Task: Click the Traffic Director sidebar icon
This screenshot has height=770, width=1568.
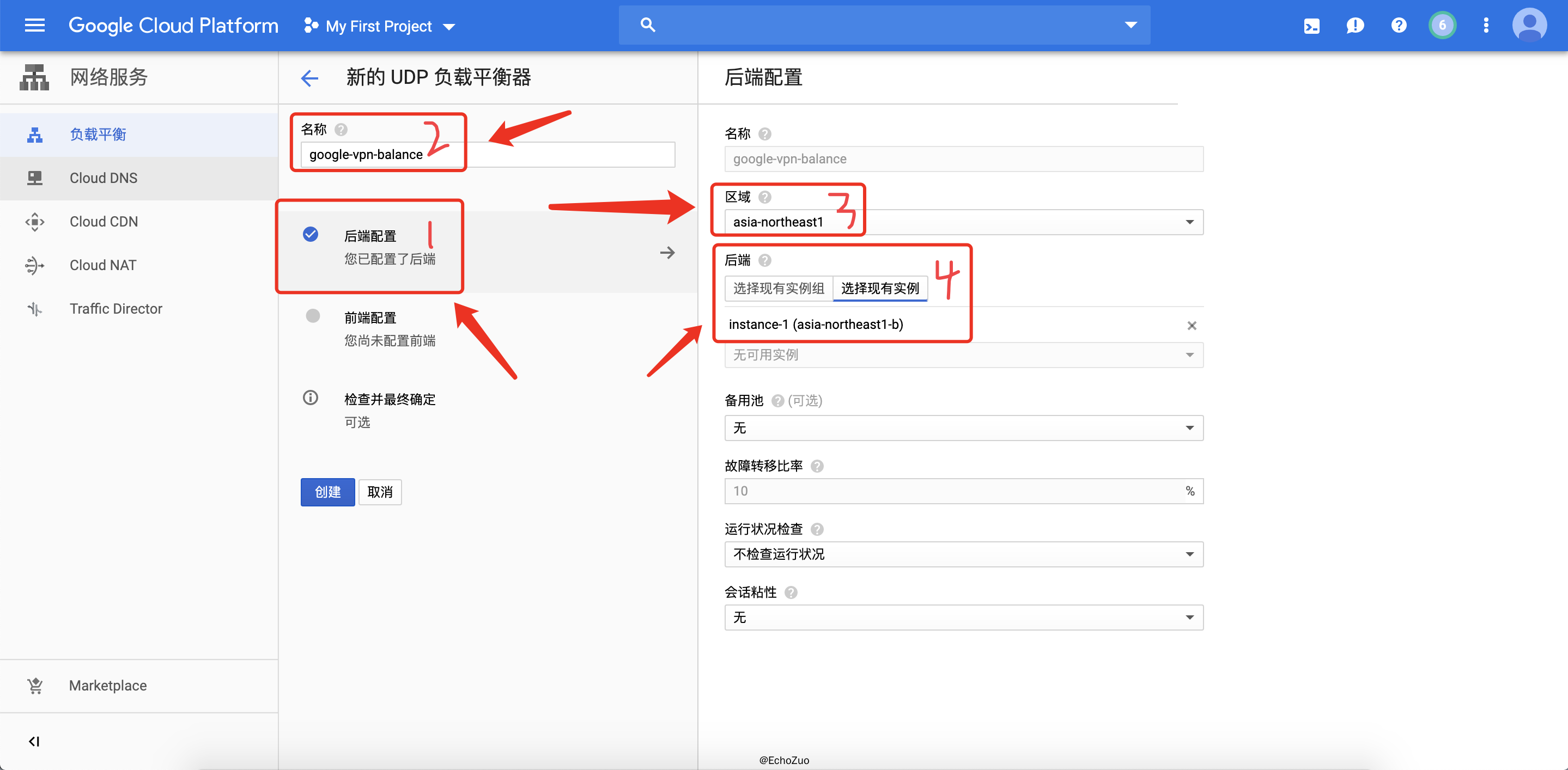Action: pyautogui.click(x=35, y=309)
